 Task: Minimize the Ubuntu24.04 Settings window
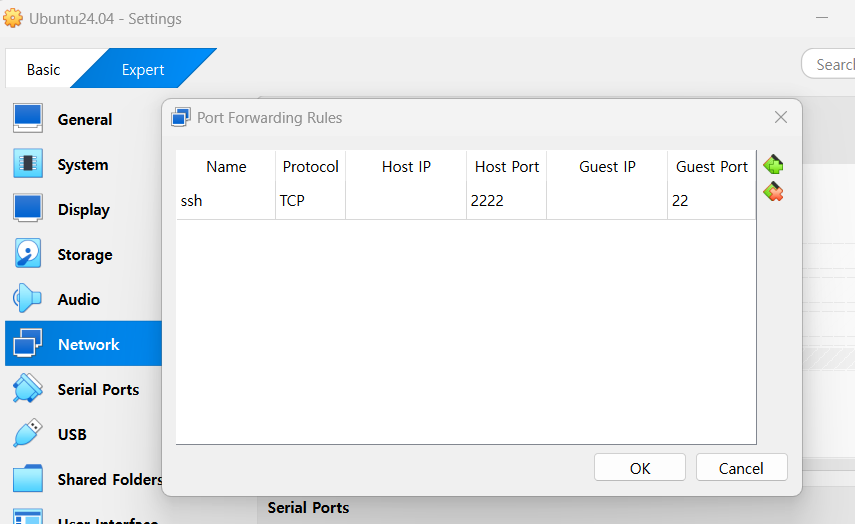(x=822, y=18)
